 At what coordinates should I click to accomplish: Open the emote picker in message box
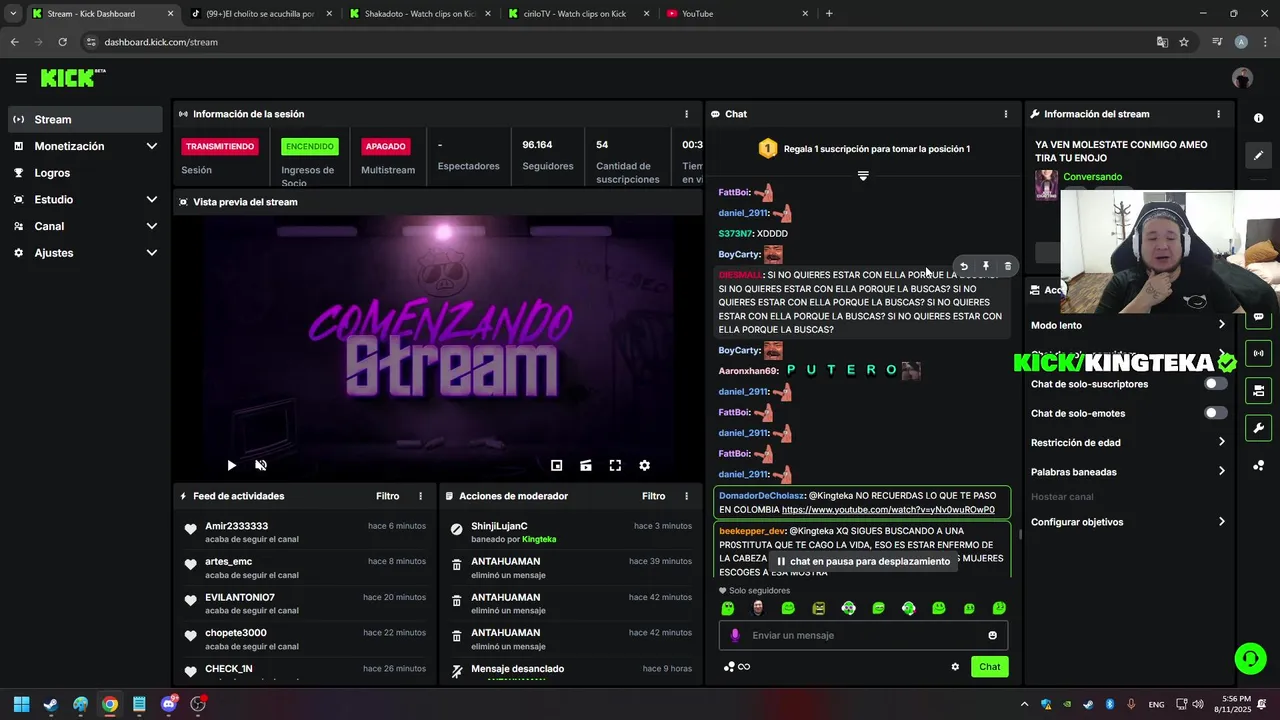[992, 635]
